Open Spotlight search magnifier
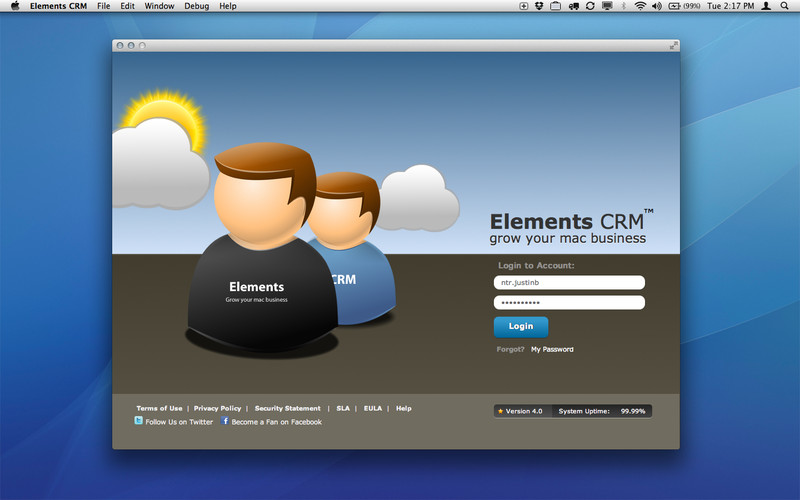The width and height of the screenshot is (800, 500). coord(785,6)
